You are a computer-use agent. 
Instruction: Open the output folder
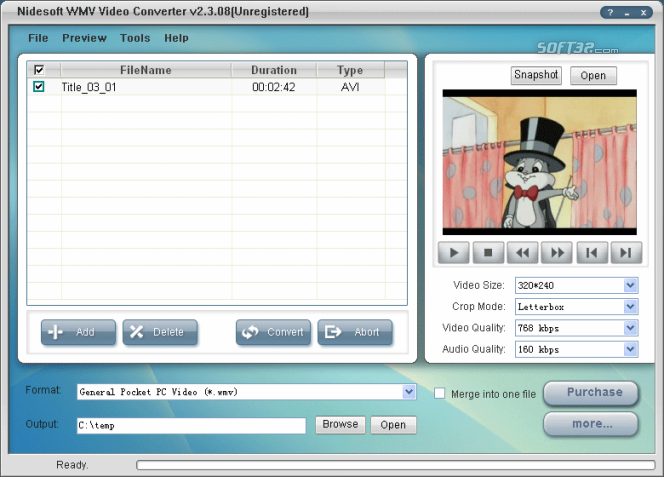pos(393,424)
